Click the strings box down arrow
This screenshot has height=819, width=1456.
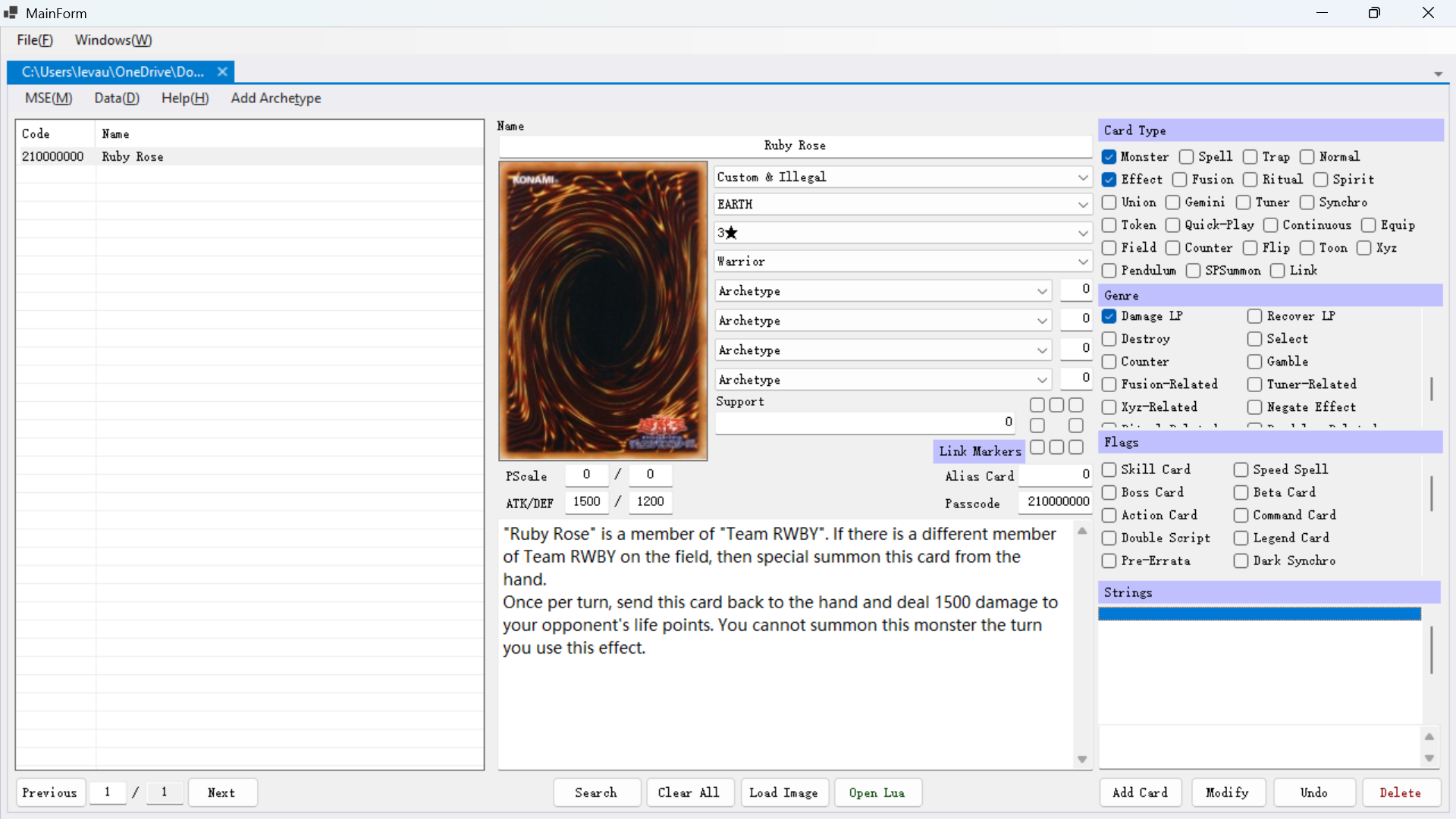coord(1429,758)
